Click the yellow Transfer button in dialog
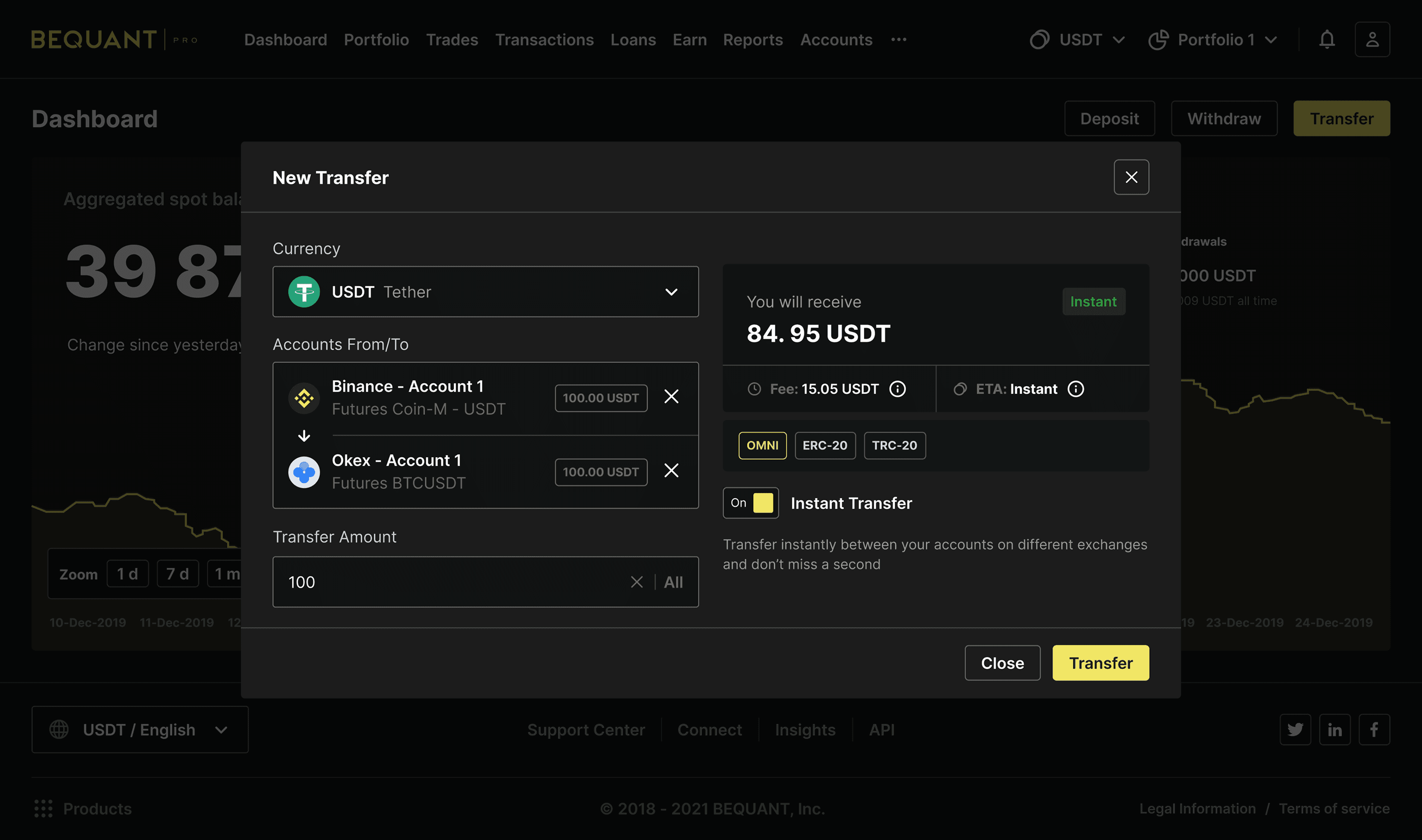This screenshot has width=1422, height=840. coord(1100,663)
